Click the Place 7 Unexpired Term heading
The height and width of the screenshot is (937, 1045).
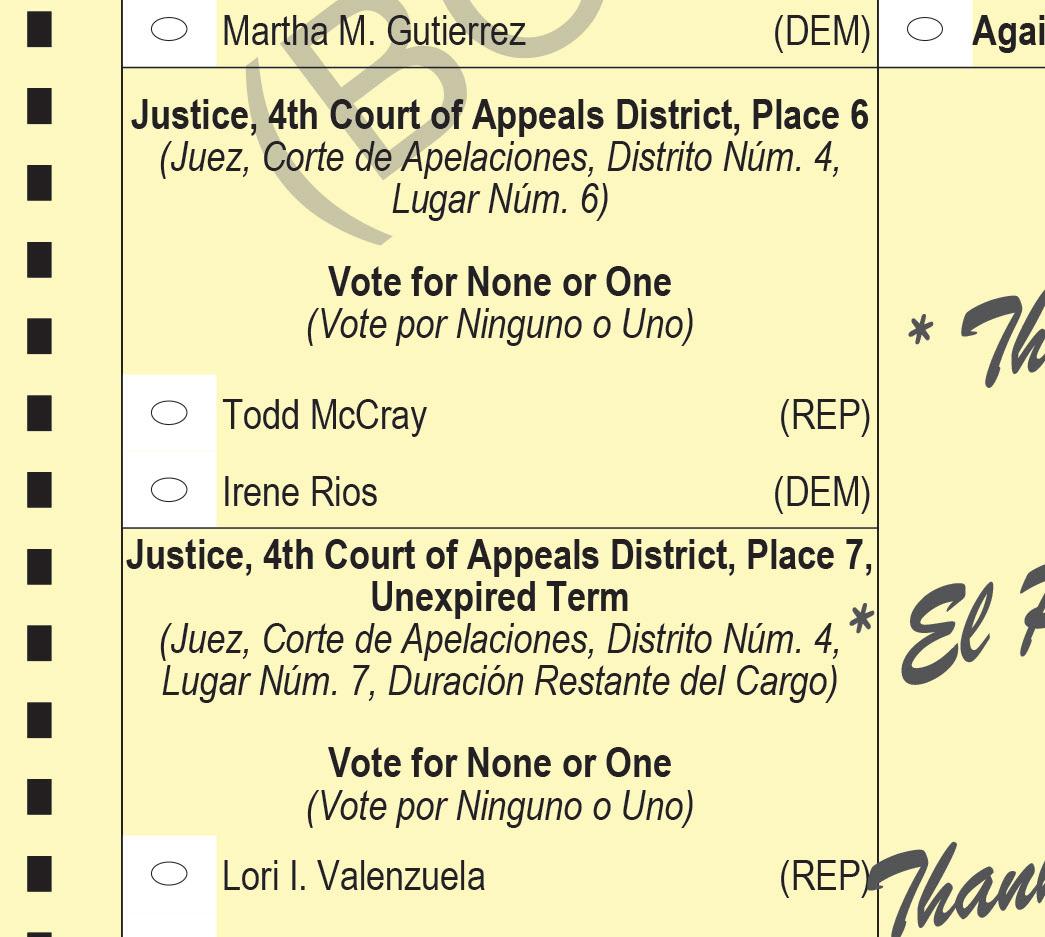coord(500,576)
